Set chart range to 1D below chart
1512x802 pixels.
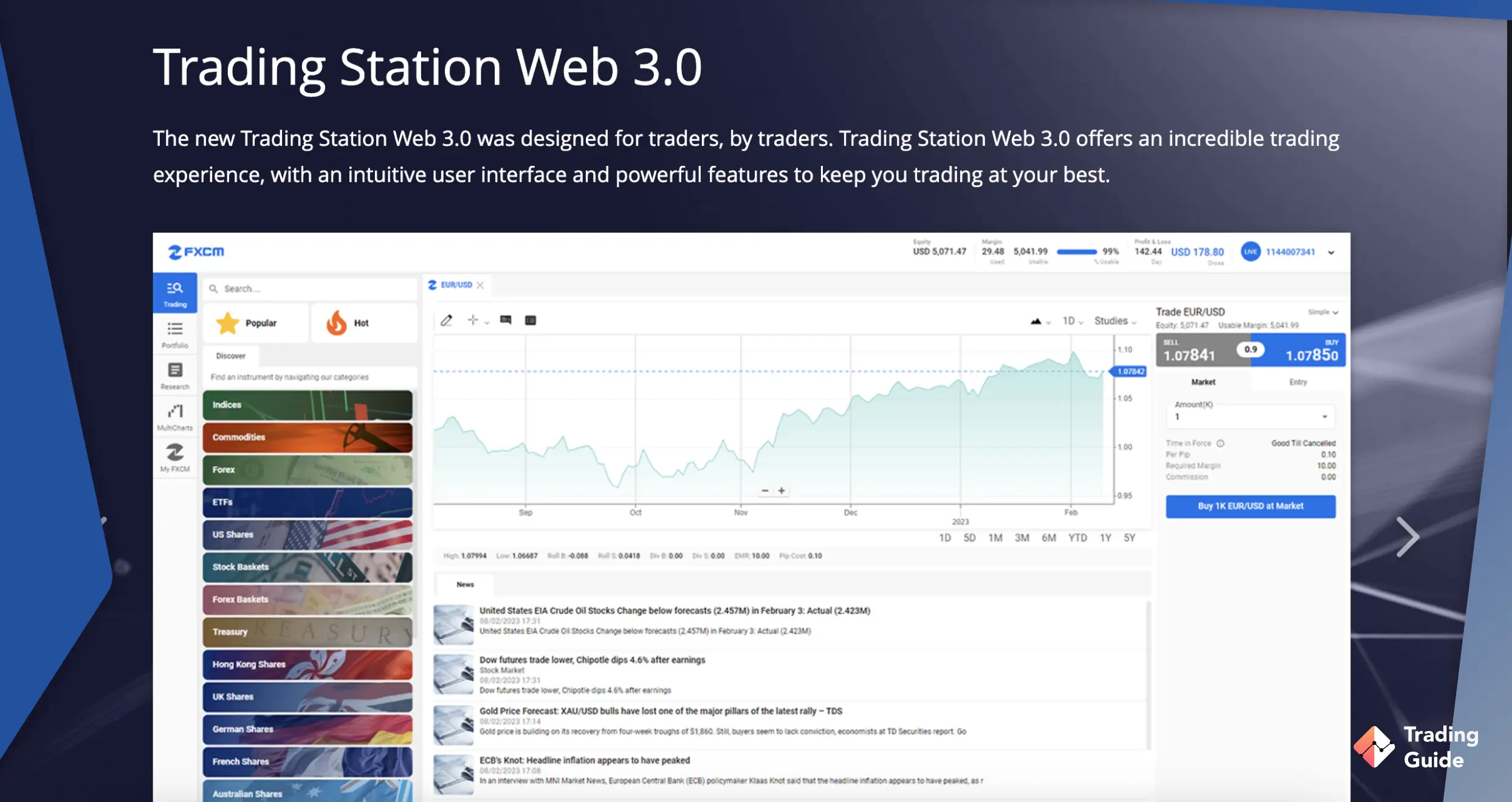click(945, 538)
